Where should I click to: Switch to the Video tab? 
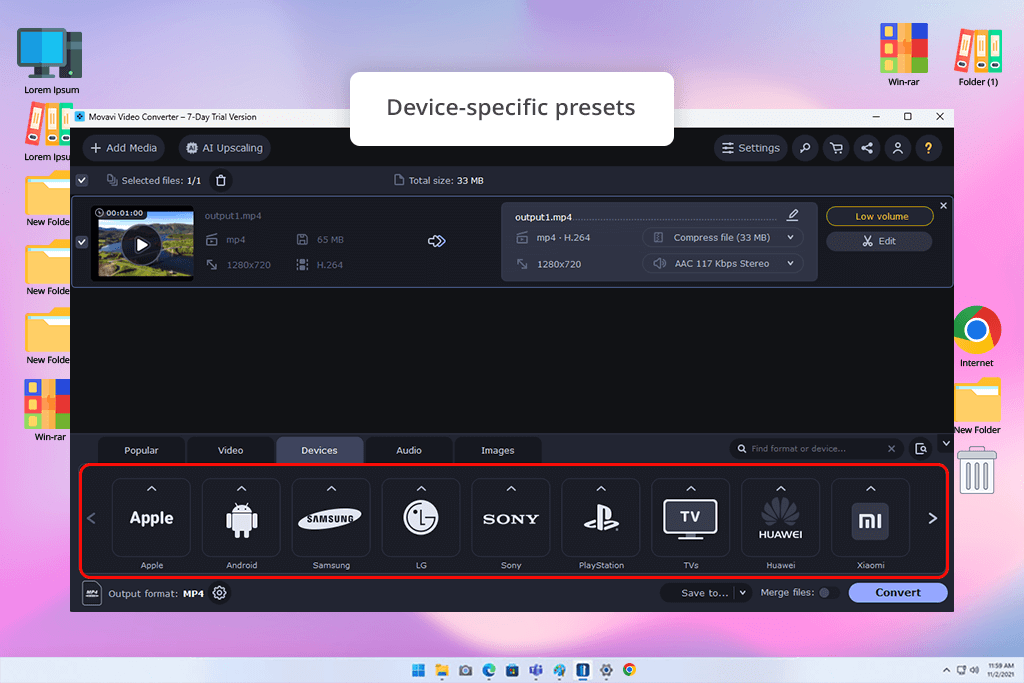230,450
